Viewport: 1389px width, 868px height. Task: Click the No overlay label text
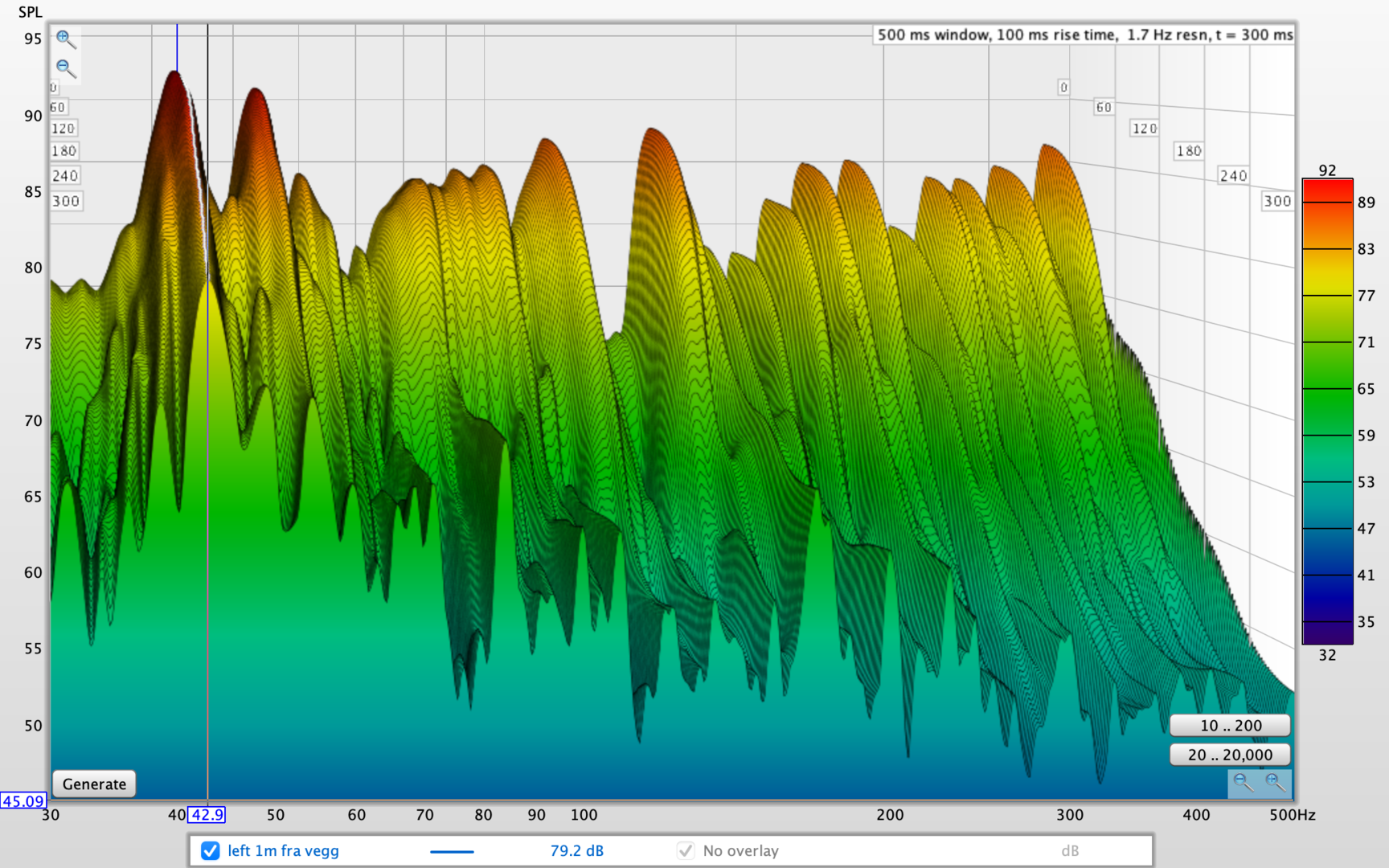[x=740, y=850]
